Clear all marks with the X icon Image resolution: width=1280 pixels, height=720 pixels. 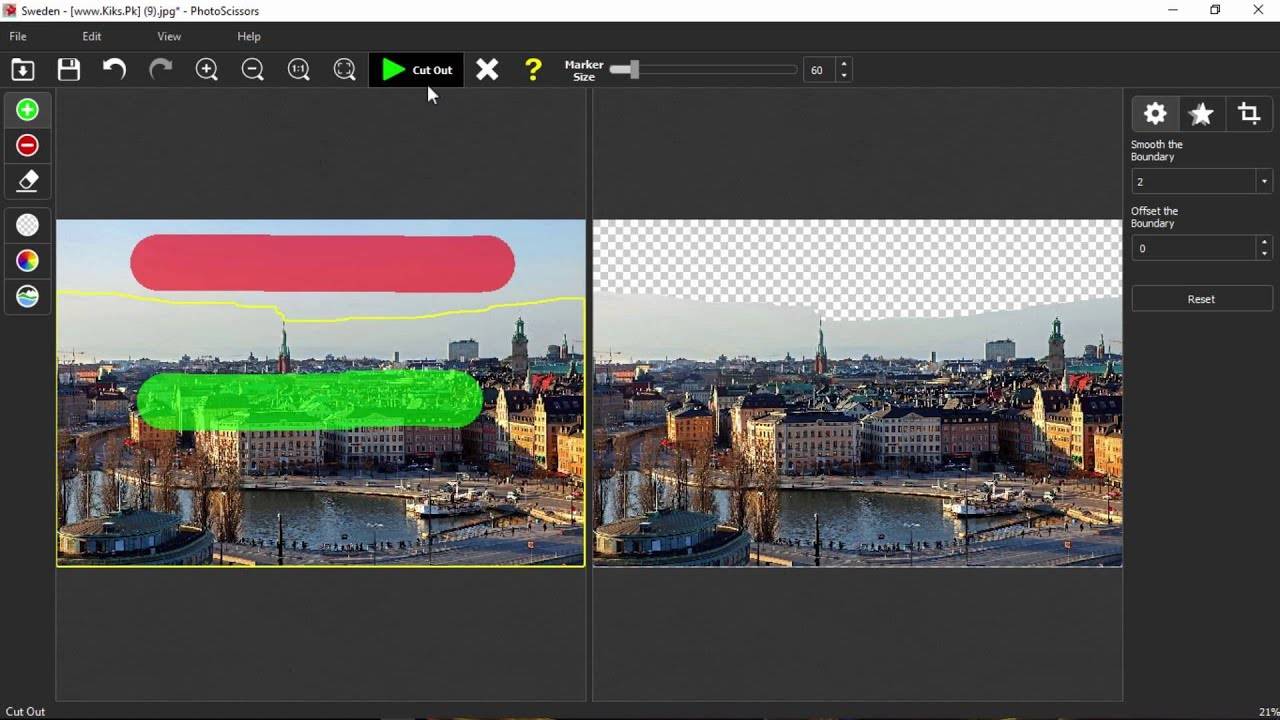click(487, 70)
